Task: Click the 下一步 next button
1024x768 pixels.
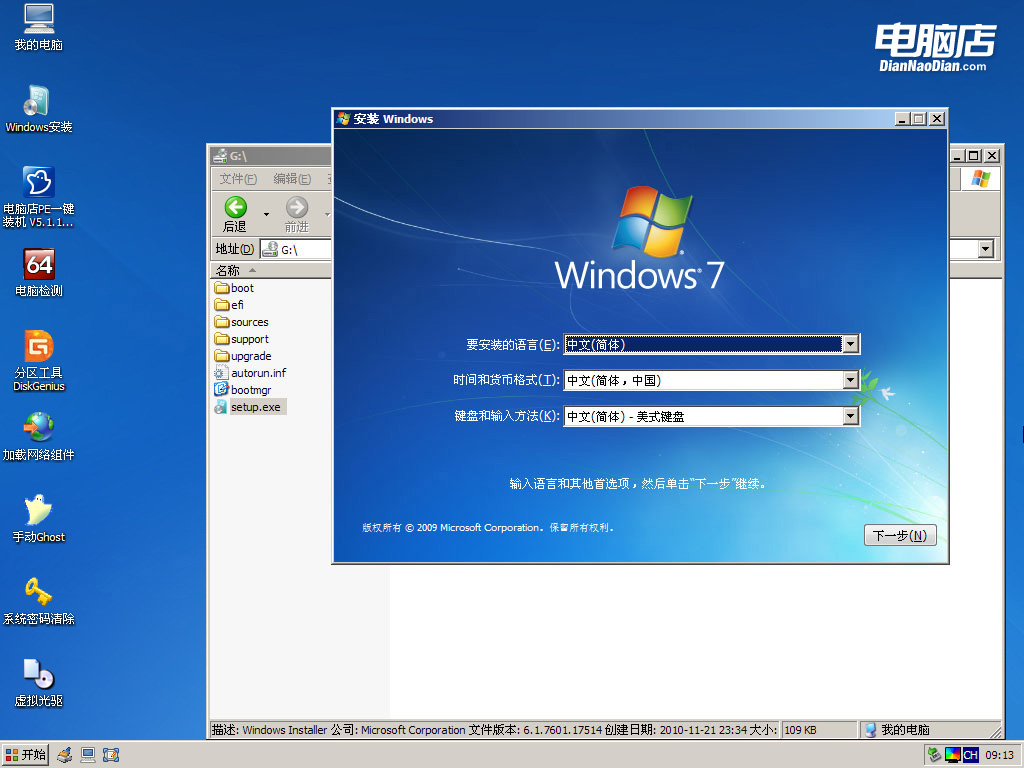Action: point(899,535)
